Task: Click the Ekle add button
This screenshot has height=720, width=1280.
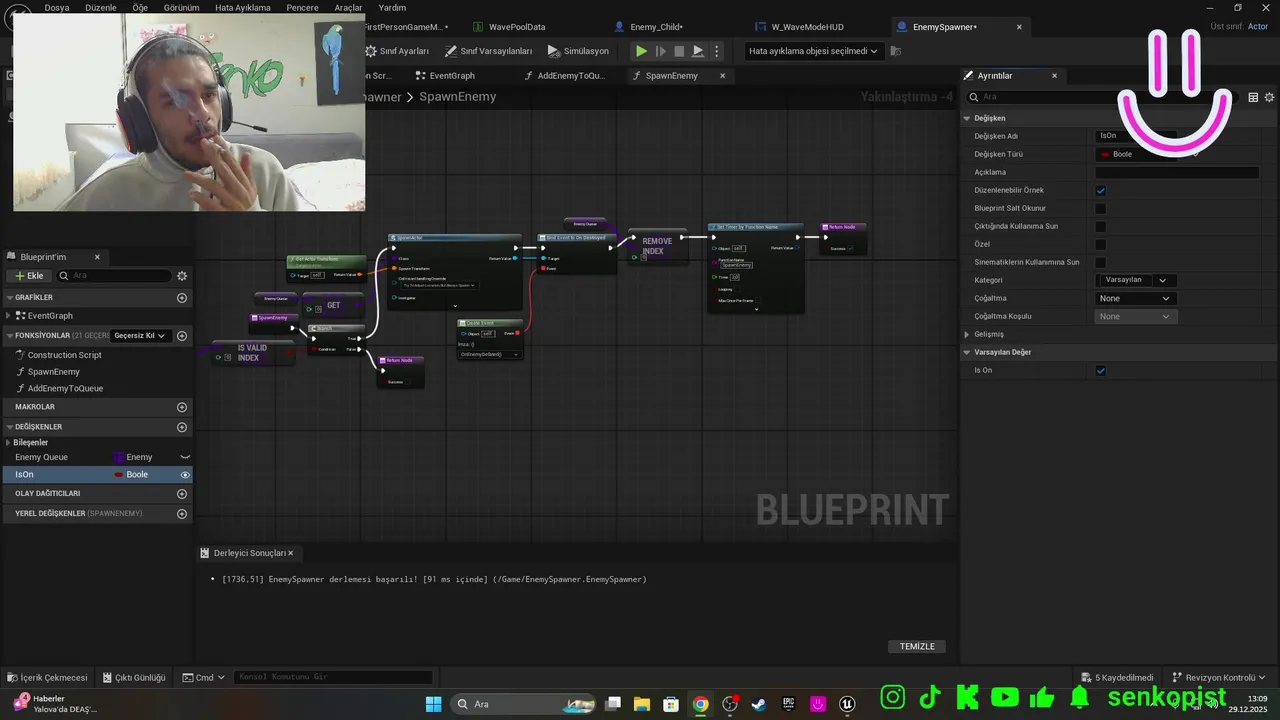Action: (29, 276)
